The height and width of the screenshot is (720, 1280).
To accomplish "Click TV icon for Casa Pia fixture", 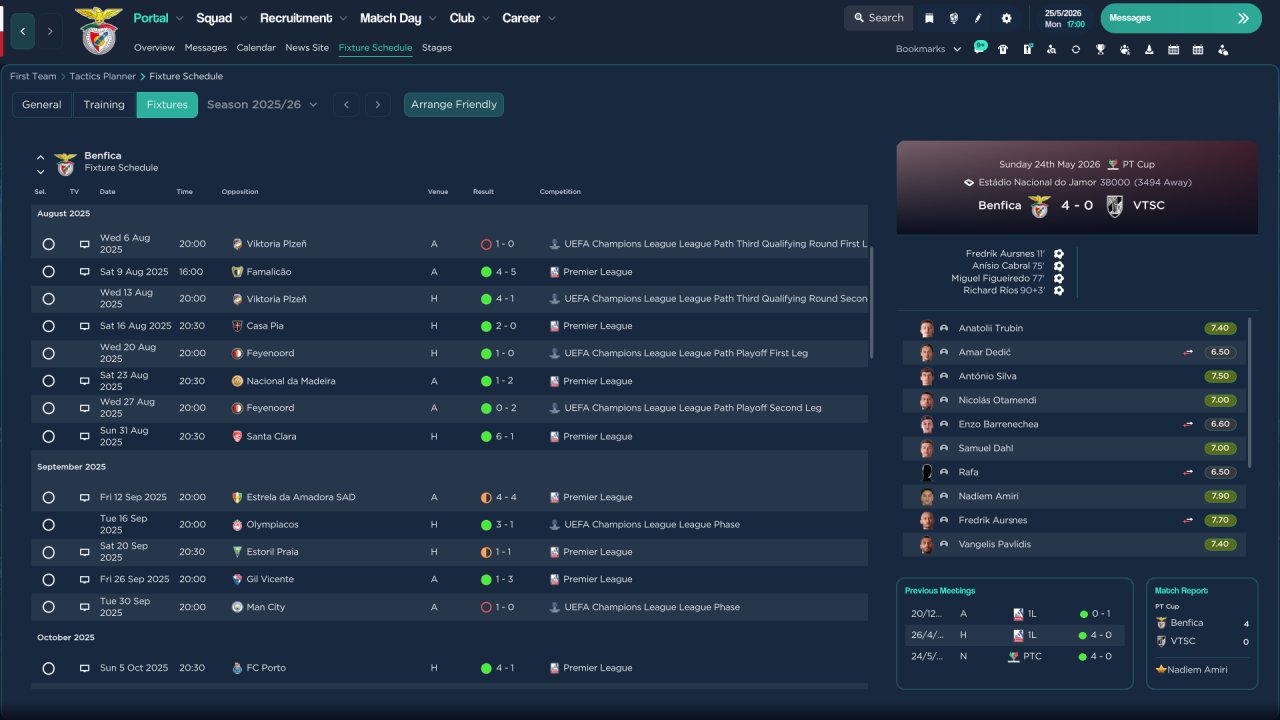I will (x=85, y=326).
